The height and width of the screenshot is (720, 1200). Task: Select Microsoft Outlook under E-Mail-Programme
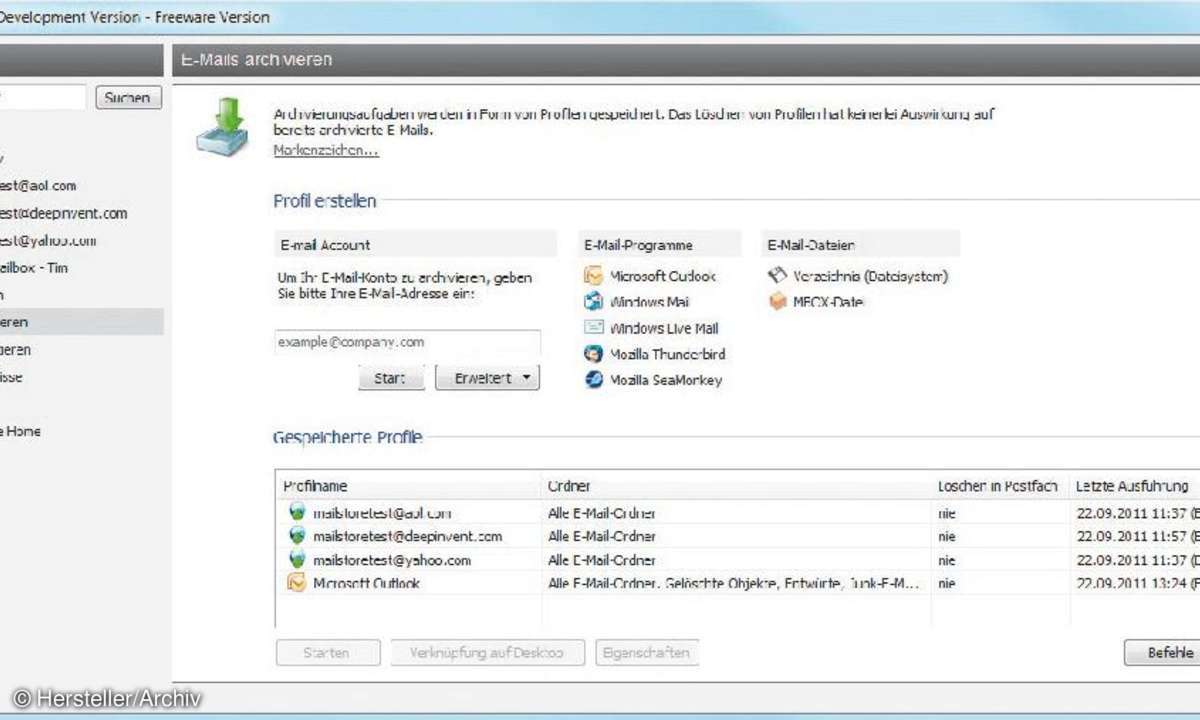click(663, 276)
